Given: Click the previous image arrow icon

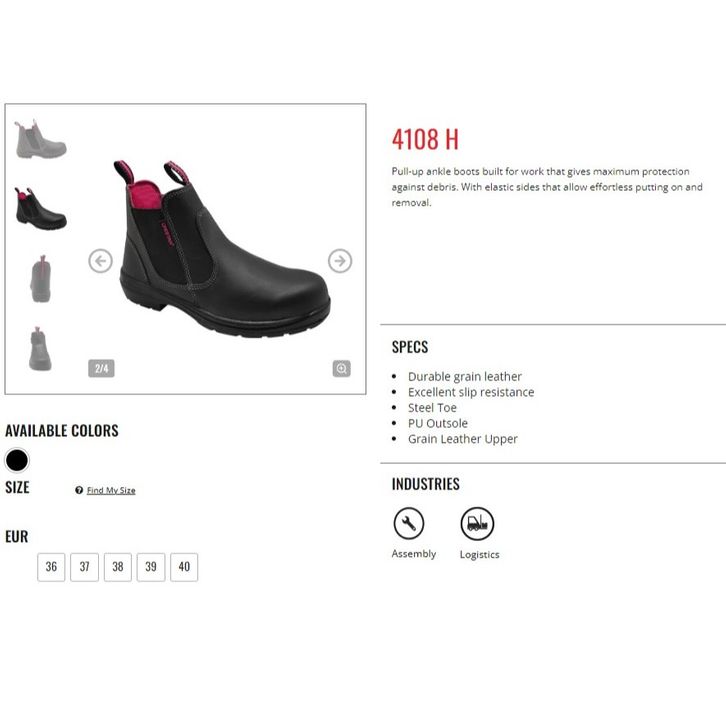Looking at the screenshot, I should coord(100,261).
